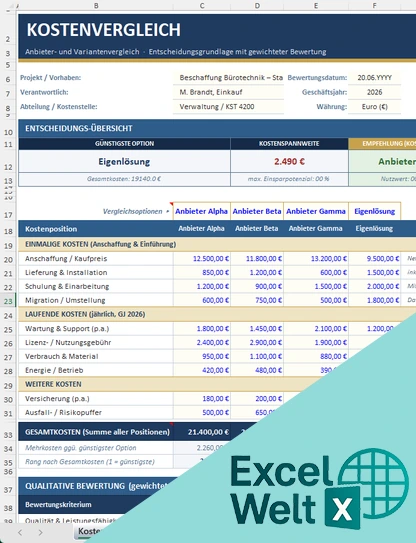Edit the 'Anbieter Gamma' input cell in row 17
416x543 pixels.
316,211
